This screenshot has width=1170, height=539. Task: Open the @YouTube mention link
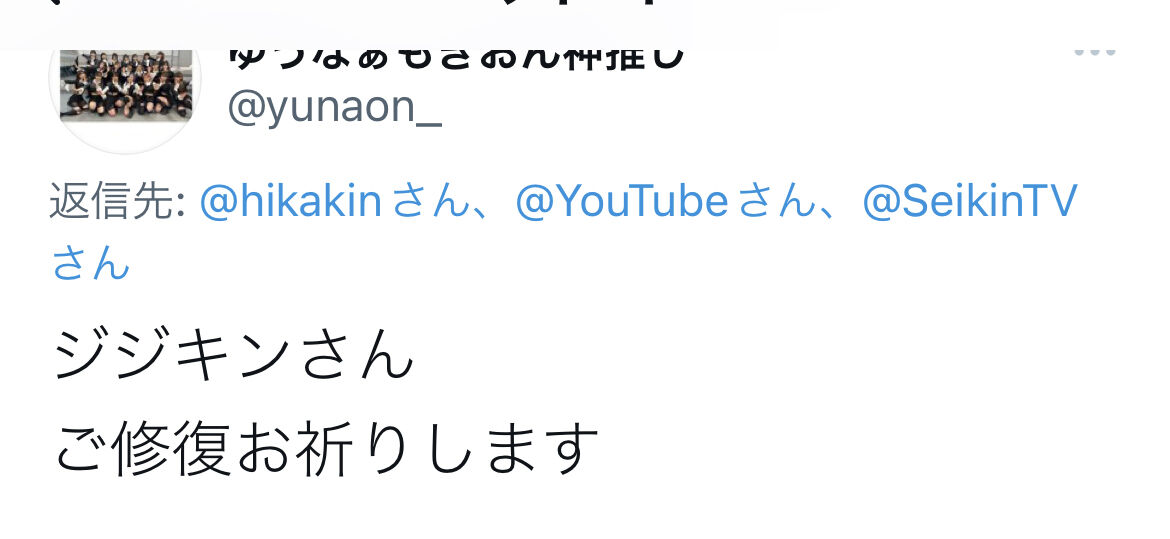622,202
